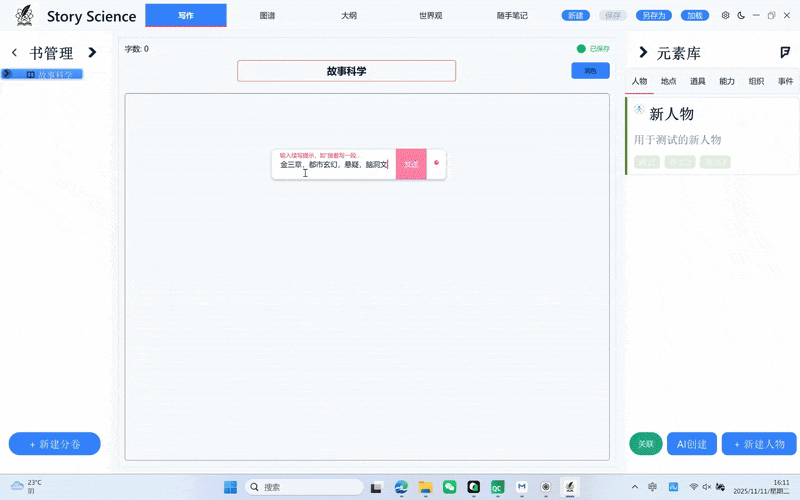Click into the continuation prompt input
This screenshot has width=800, height=500.
[x=334, y=164]
